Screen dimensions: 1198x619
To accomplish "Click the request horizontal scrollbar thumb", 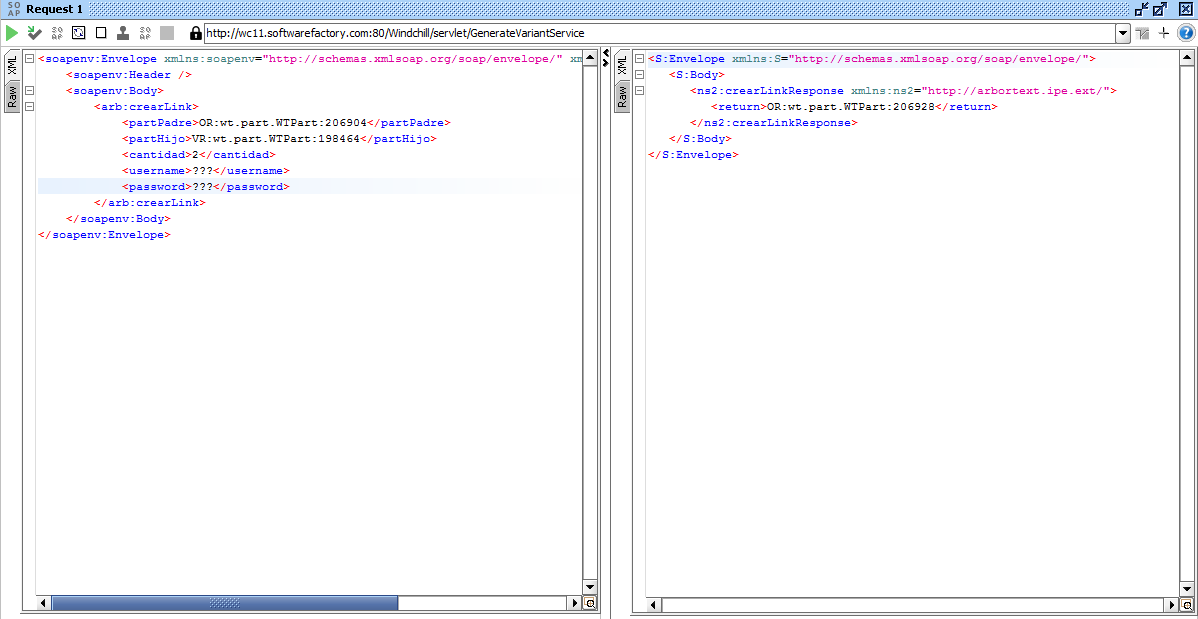I will (225, 603).
